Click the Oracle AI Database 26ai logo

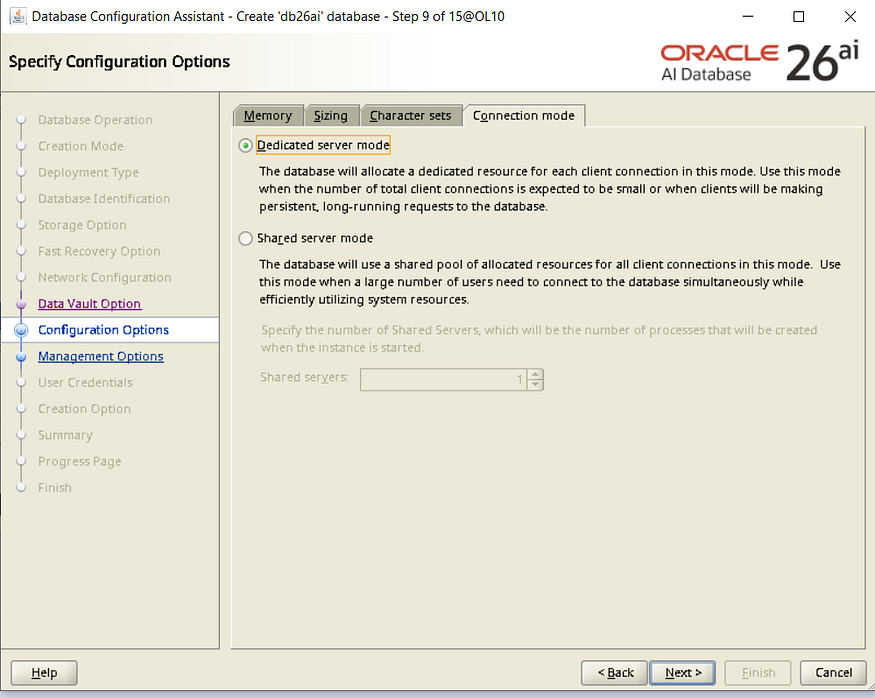759,62
